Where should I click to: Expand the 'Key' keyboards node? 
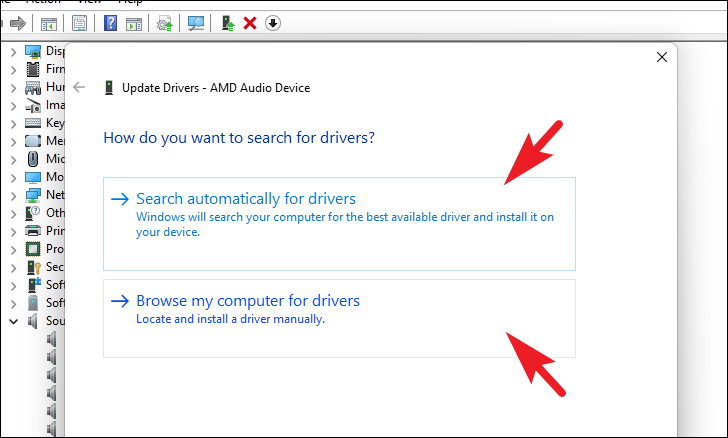tap(13, 124)
